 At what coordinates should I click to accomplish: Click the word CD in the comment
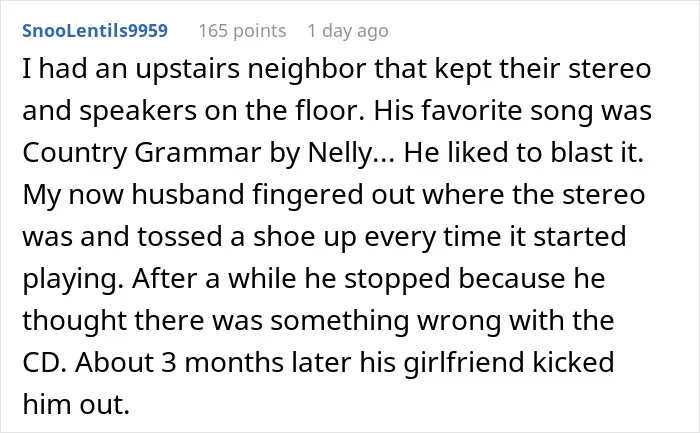[41, 362]
